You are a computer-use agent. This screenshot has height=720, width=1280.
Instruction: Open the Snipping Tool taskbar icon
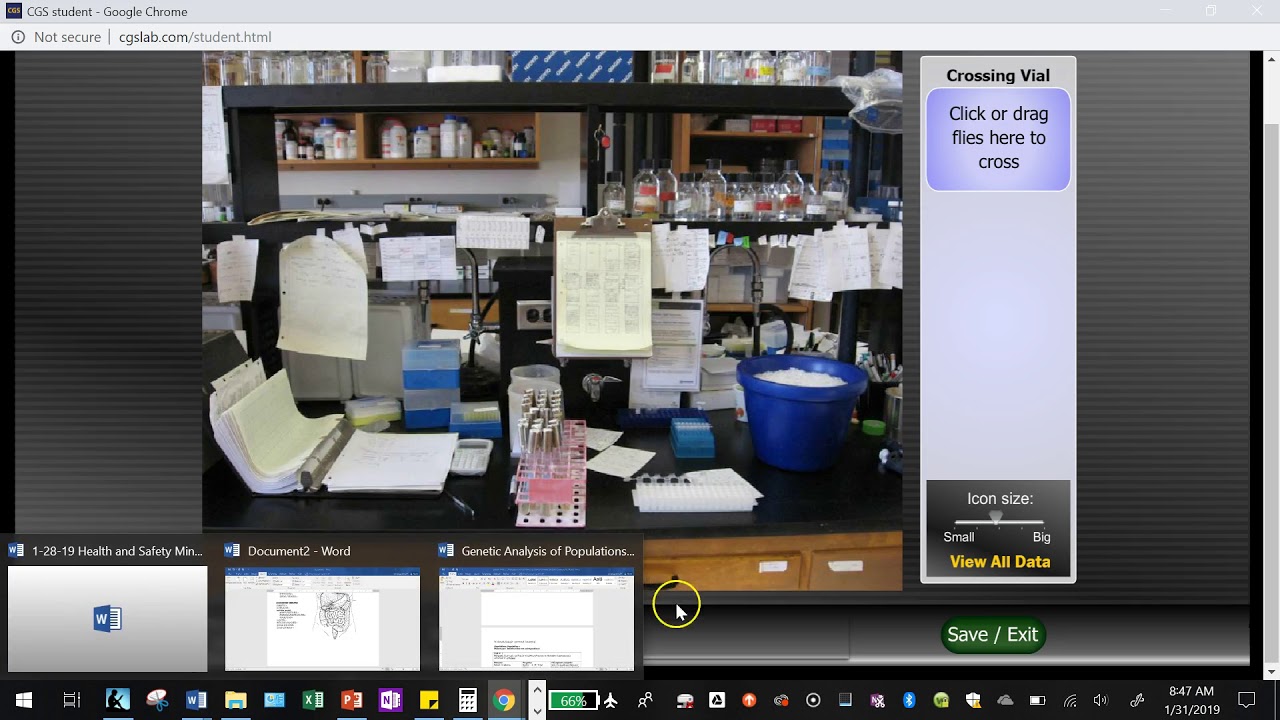point(157,700)
